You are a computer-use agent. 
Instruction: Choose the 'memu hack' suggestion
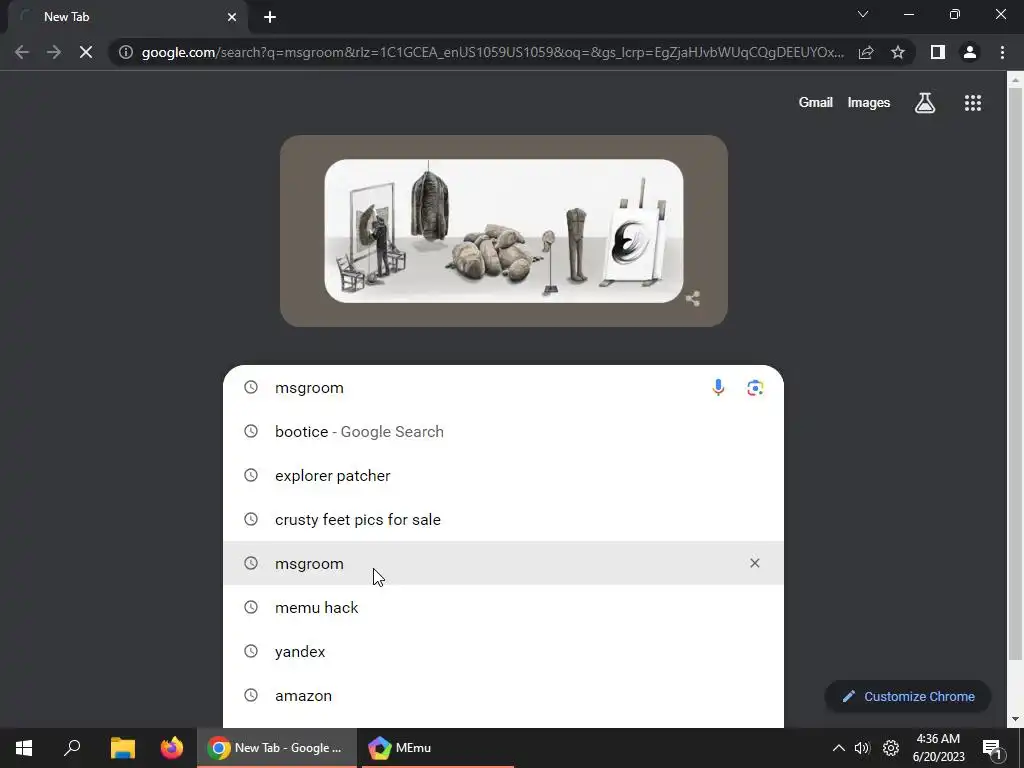coord(504,607)
